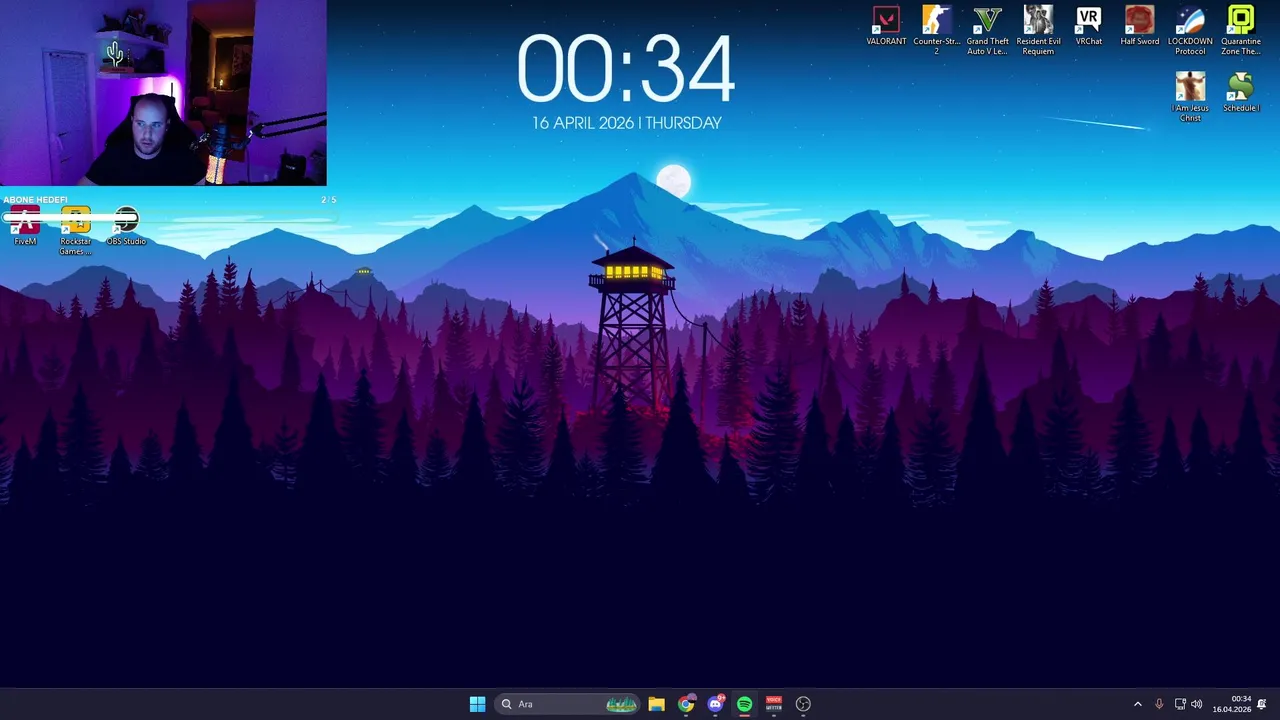Viewport: 1280px width, 720px height.
Task: Open File Explorer from the taskbar
Action: tap(656, 704)
